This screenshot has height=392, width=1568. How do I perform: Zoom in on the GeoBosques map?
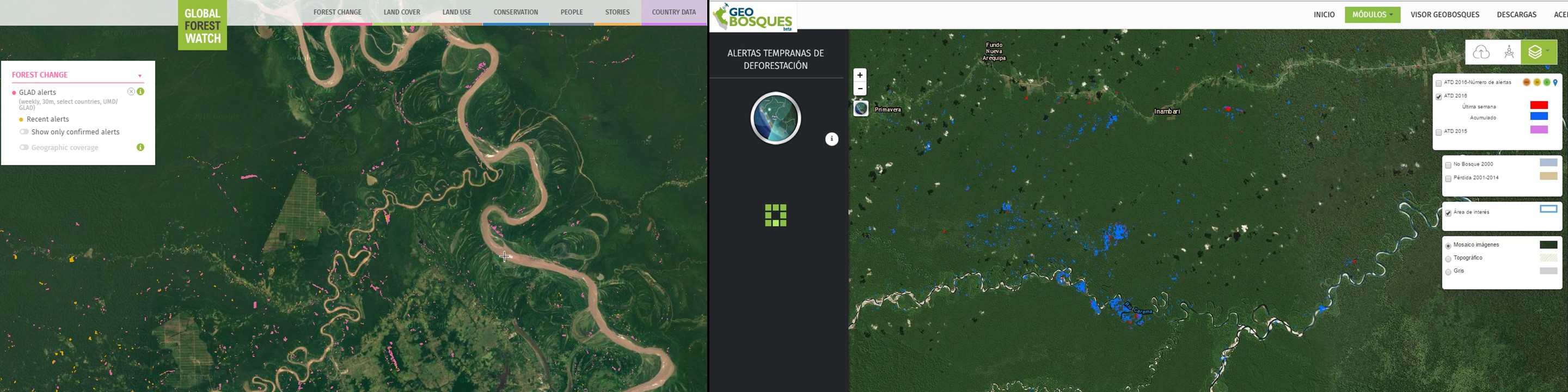[860, 76]
